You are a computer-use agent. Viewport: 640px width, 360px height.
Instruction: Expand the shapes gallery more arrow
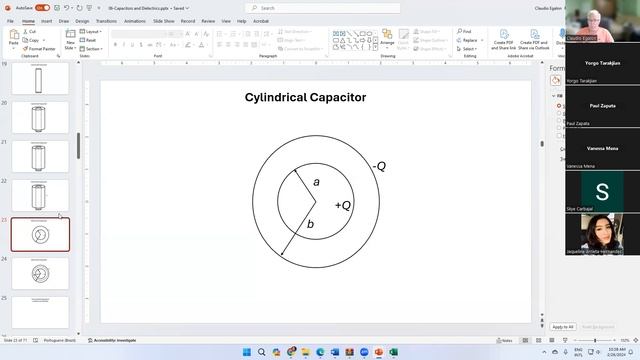coord(375,48)
